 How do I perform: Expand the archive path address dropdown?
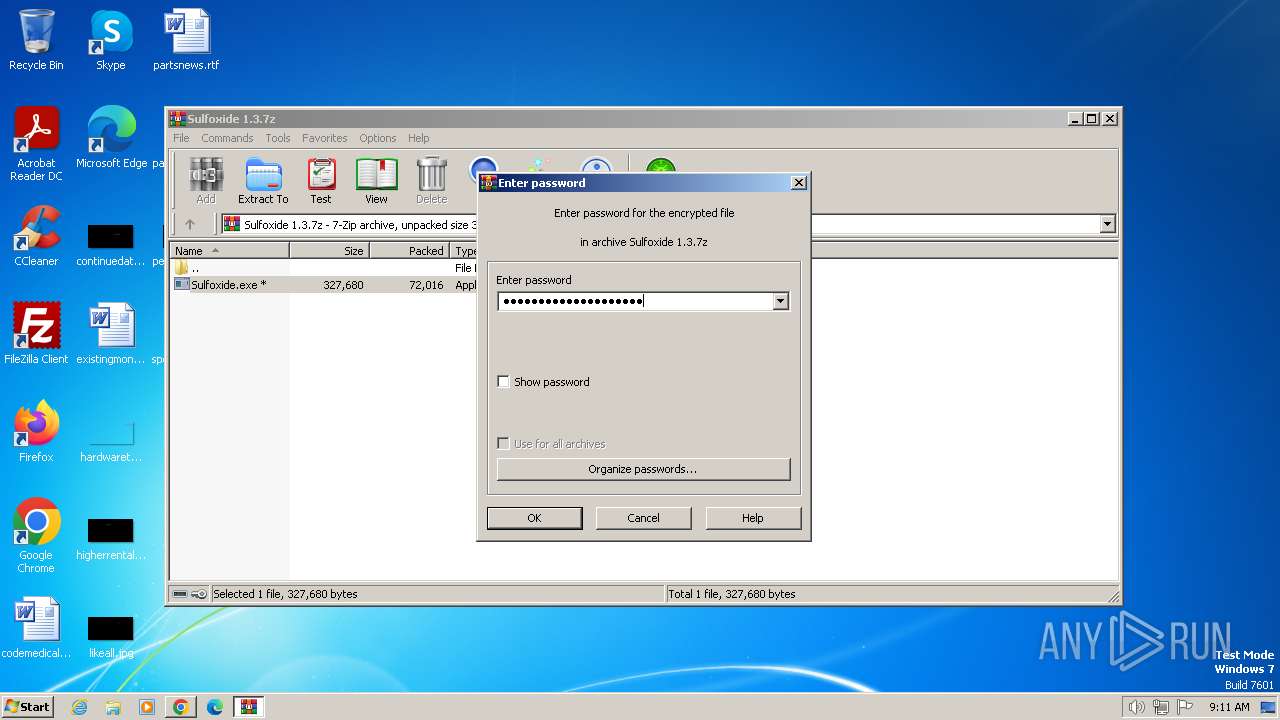click(1107, 225)
